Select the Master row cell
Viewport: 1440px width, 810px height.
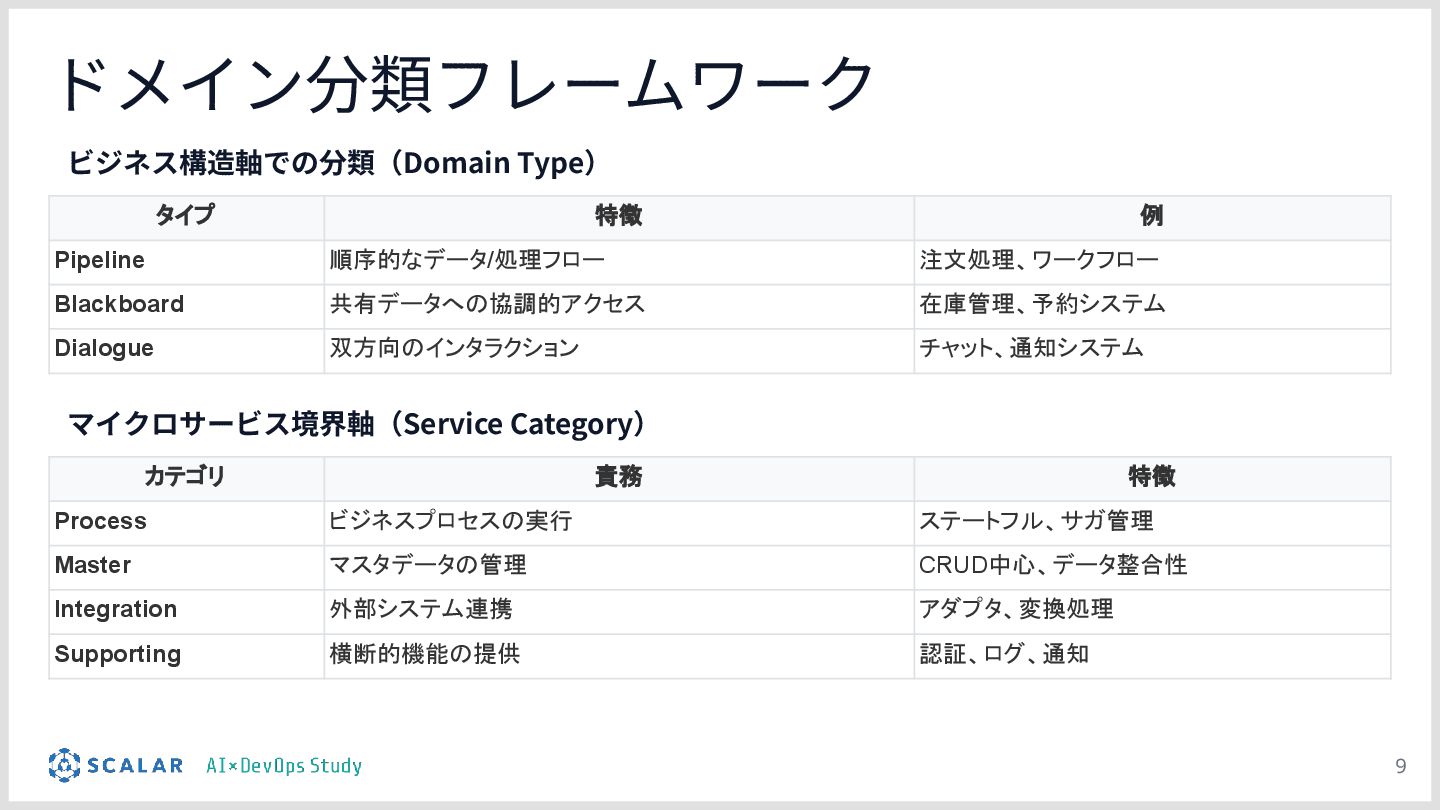pos(186,566)
